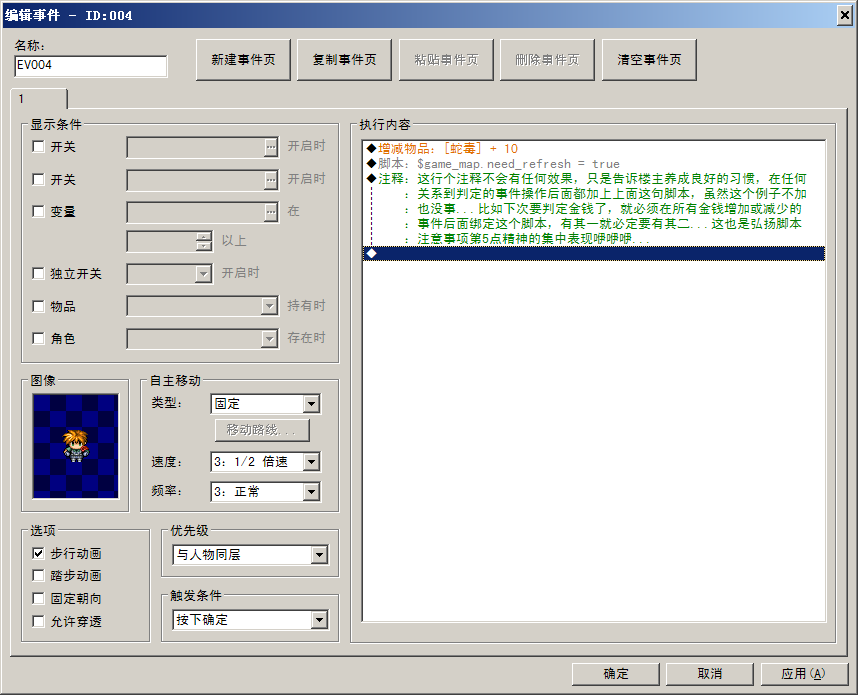Uncheck the 步行动画 option

pyautogui.click(x=38, y=553)
